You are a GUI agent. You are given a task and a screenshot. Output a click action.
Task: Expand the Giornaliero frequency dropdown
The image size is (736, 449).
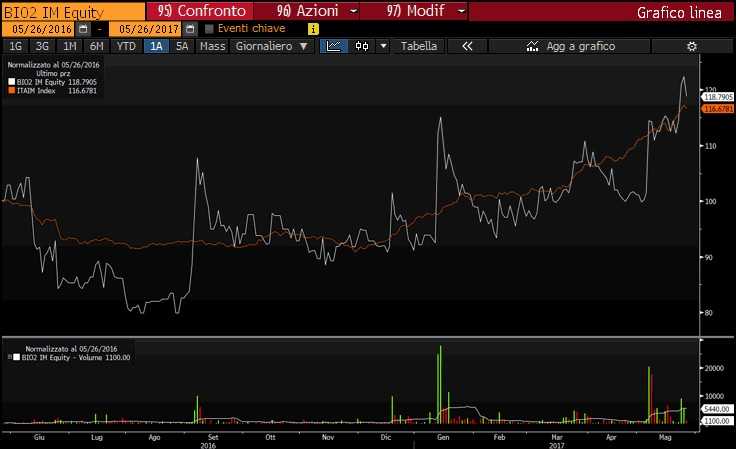click(x=271, y=46)
